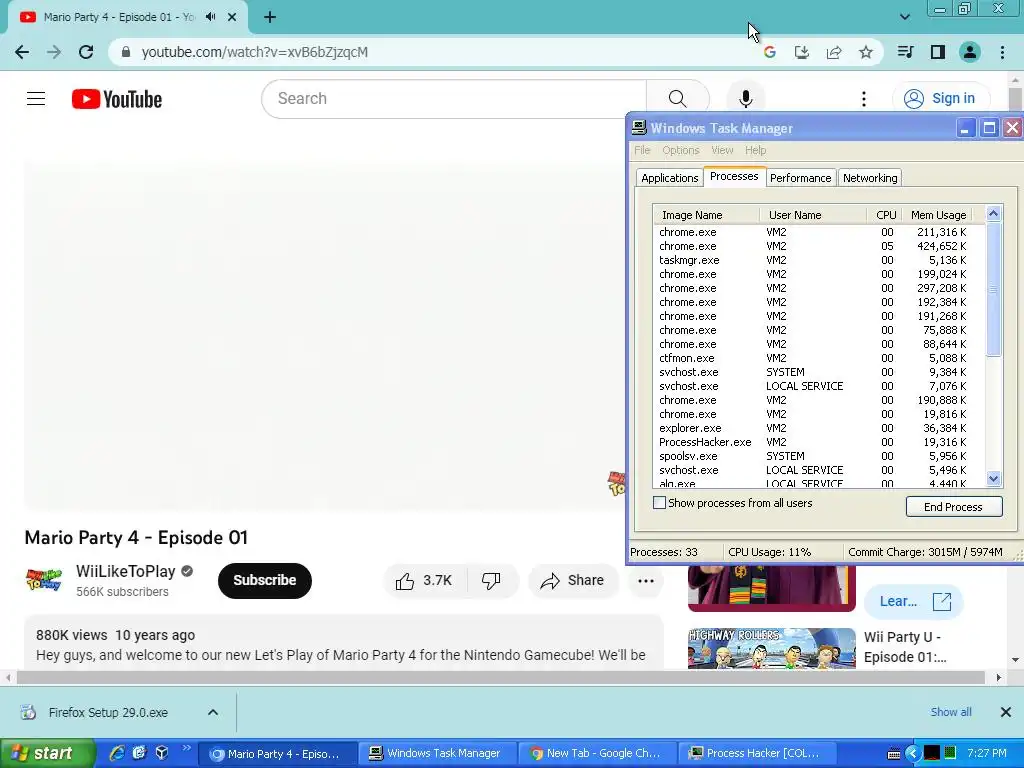Switch to Process Hacker taskbar button

click(758, 754)
